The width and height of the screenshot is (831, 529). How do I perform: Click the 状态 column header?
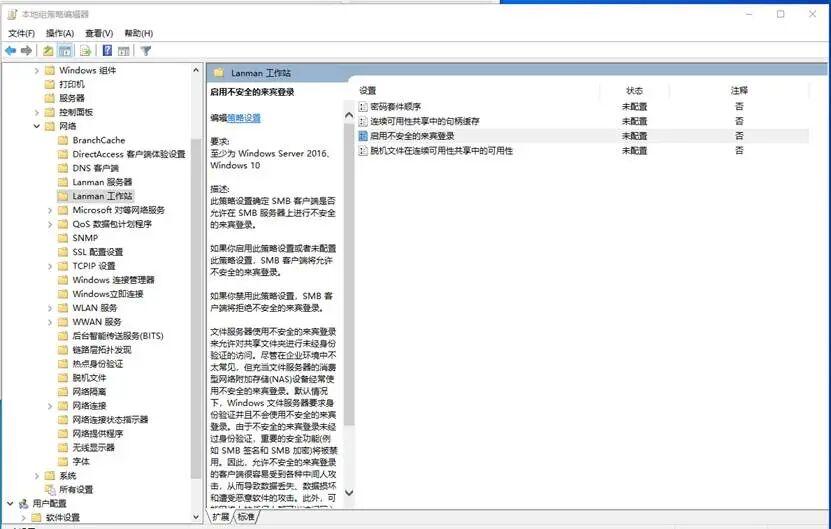coord(634,91)
